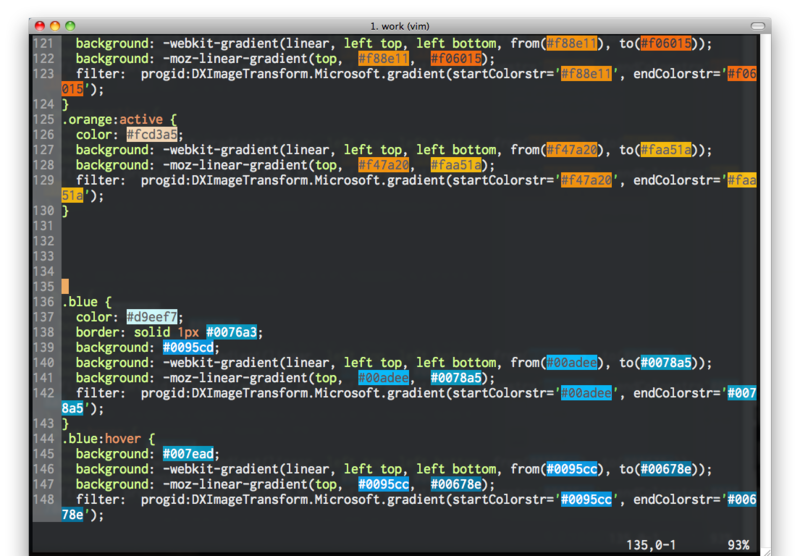The height and width of the screenshot is (556, 800).
Task: Click 'border:' property on line 138
Action: [x=101, y=333]
